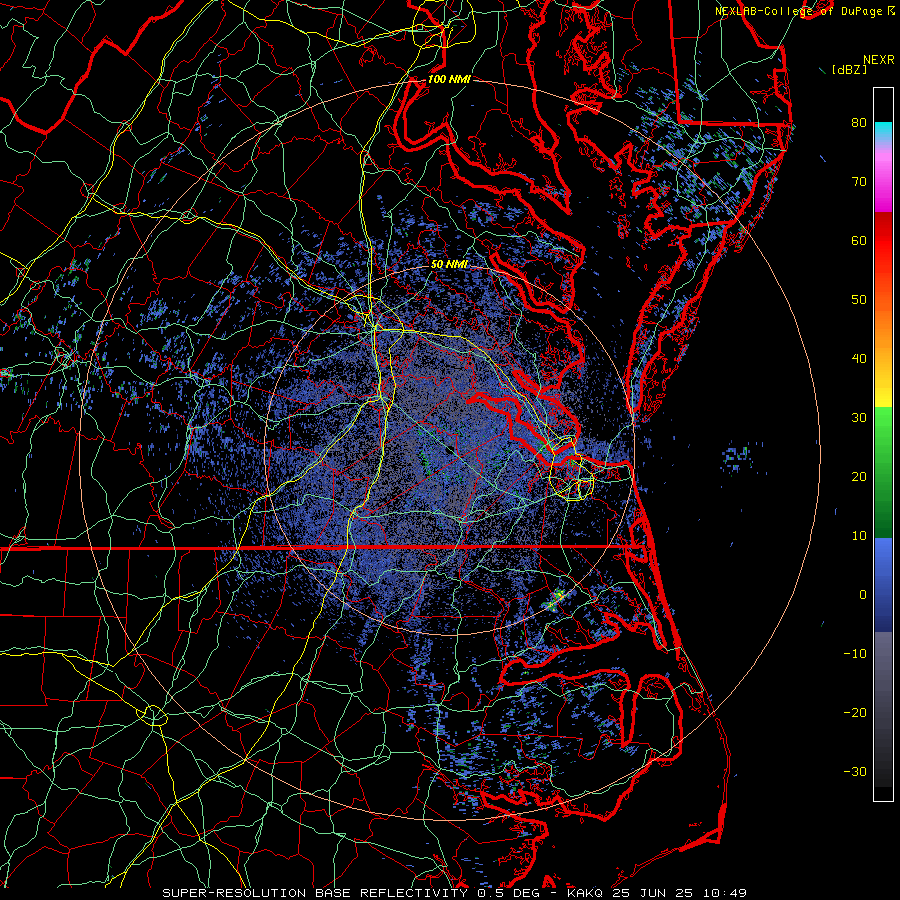Click the -20 value on the dBZ scale

(855, 713)
